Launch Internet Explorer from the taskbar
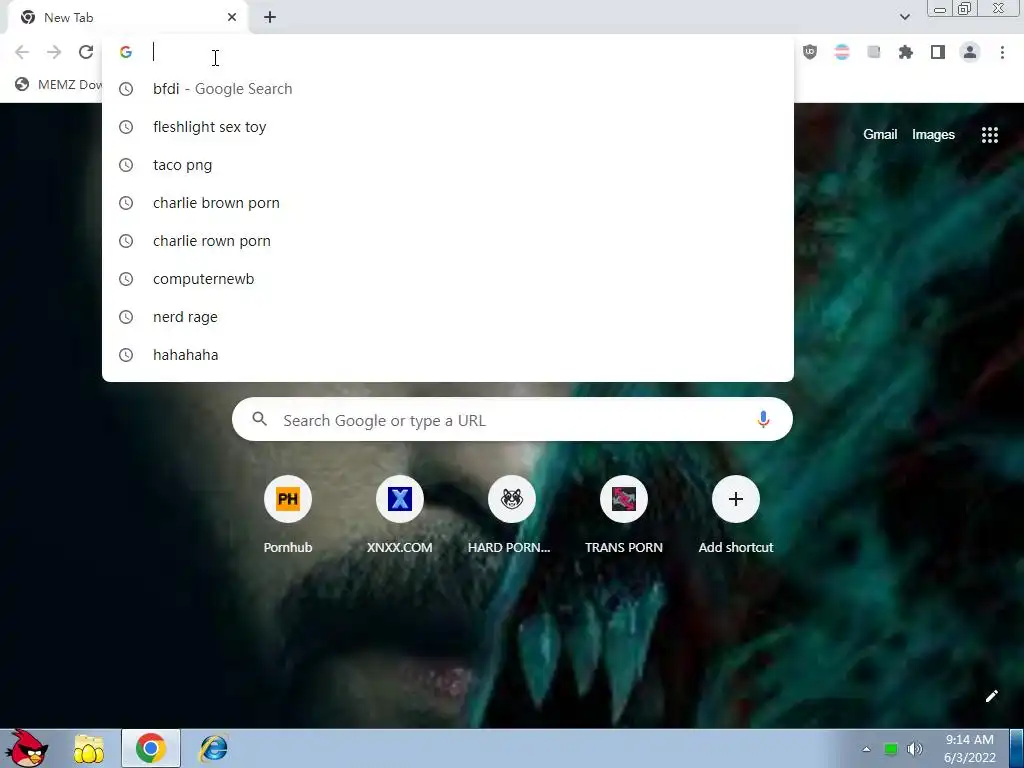This screenshot has width=1024, height=768. [214, 748]
